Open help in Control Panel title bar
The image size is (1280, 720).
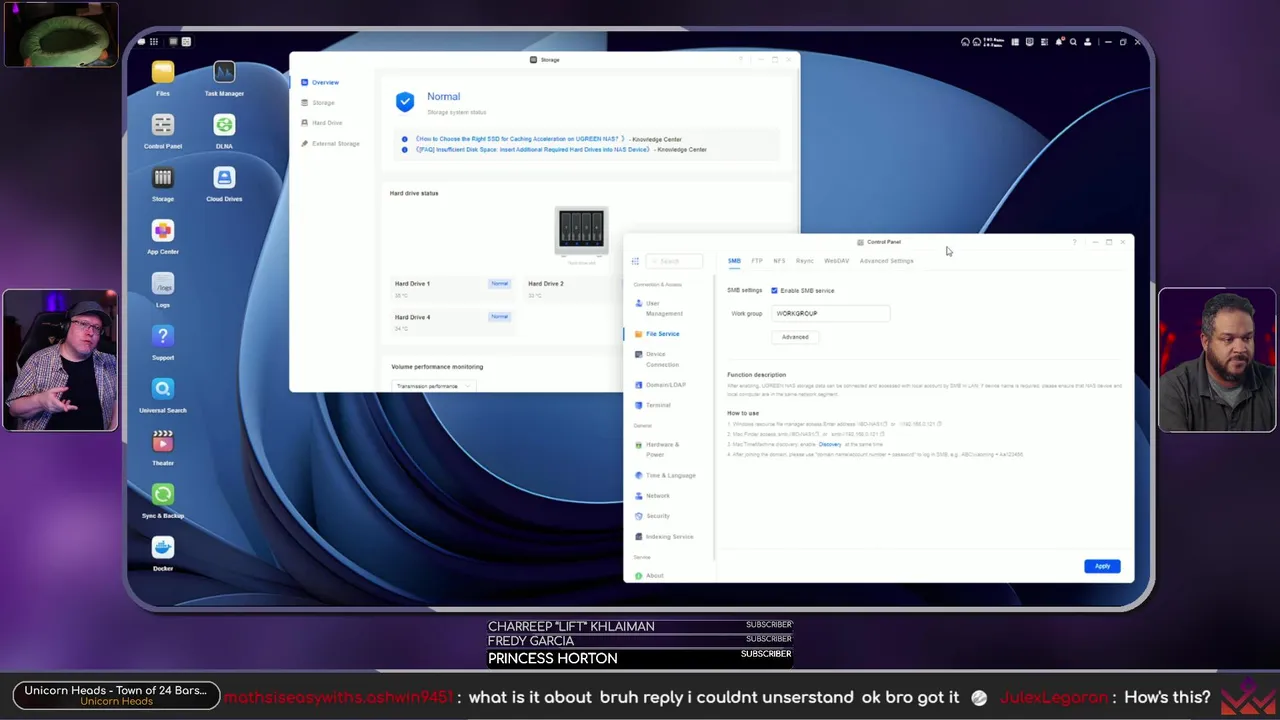click(1074, 242)
